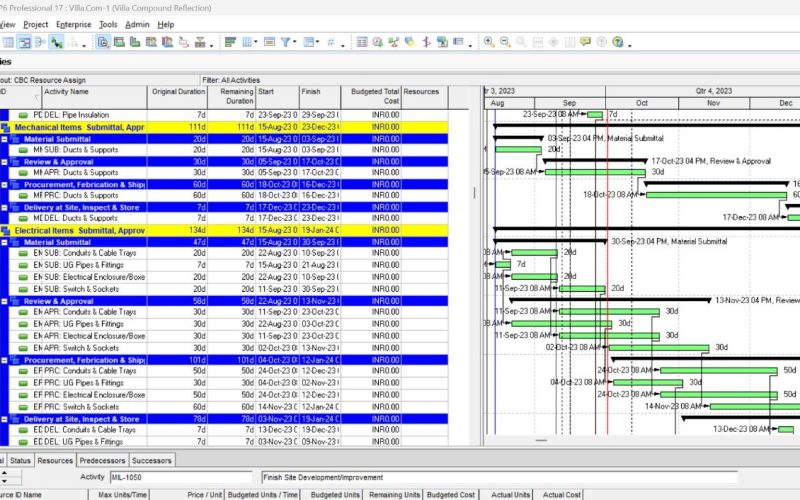Sort by the Remaining Duration column header
This screenshot has height=500, width=800.
point(231,97)
